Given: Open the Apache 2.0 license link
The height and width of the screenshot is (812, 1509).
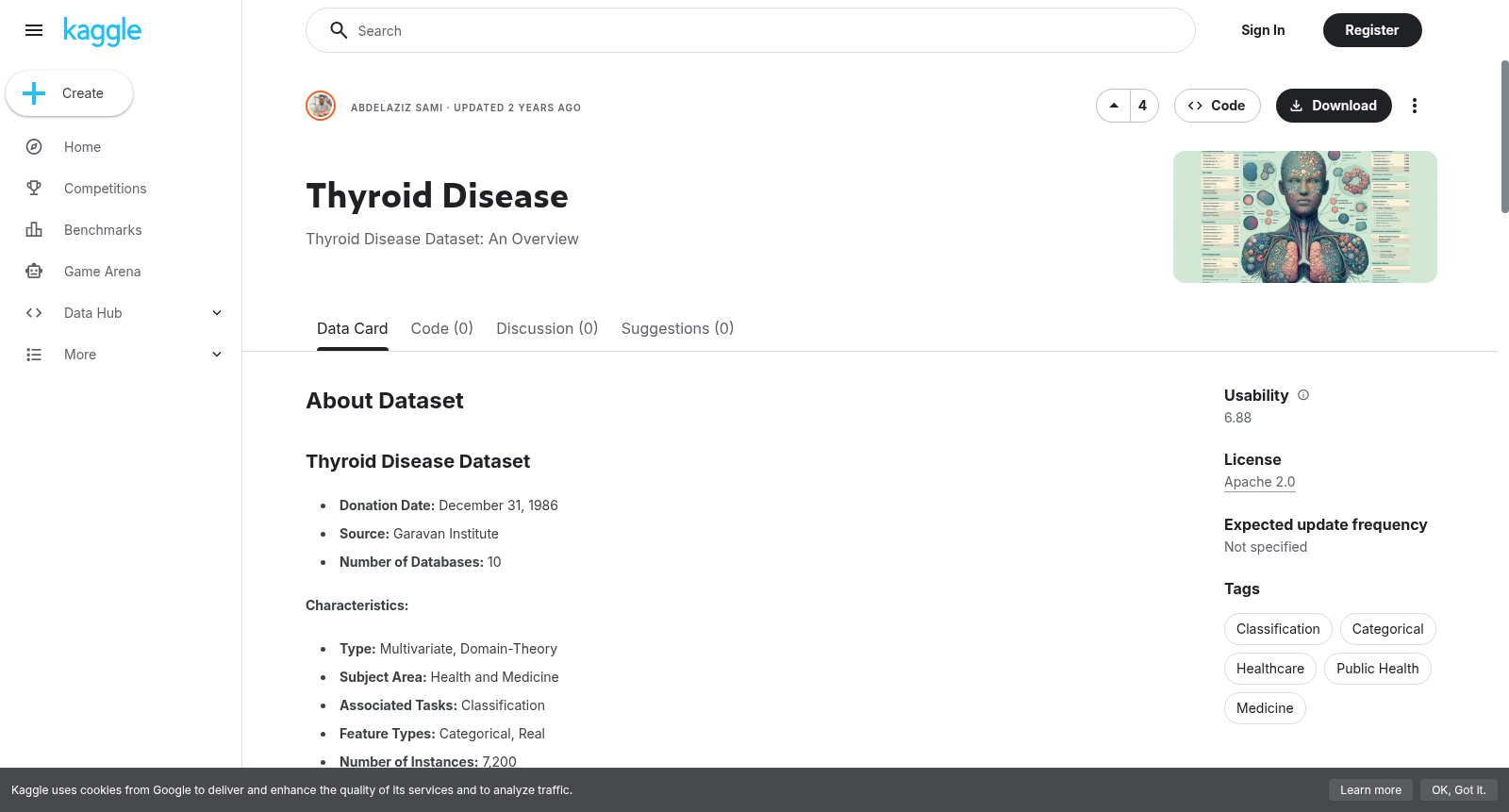Looking at the screenshot, I should click(x=1259, y=482).
